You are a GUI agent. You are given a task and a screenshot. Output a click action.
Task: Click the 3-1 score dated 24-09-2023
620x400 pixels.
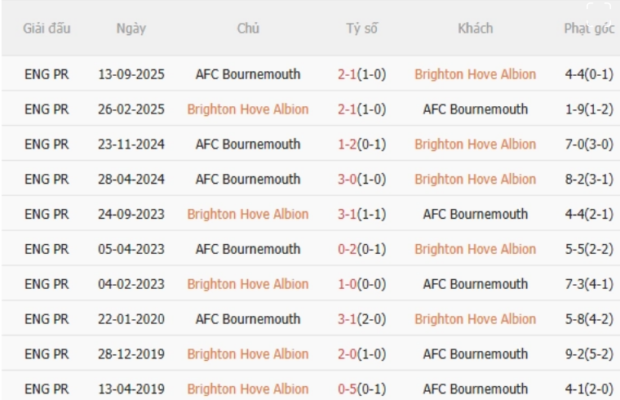coord(361,214)
